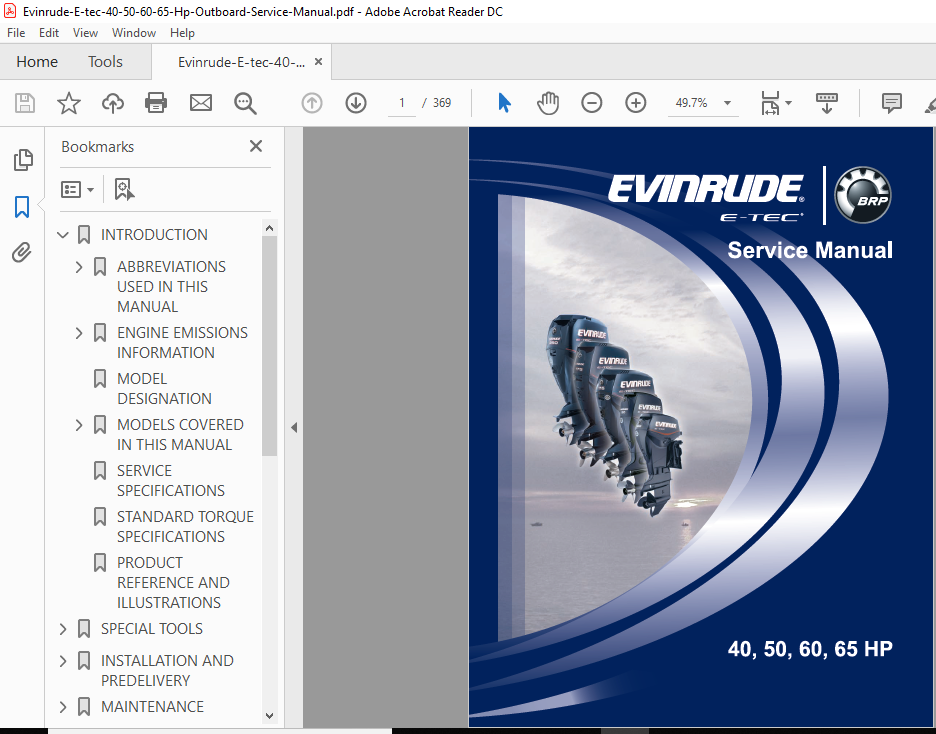Print the document with the printer icon

click(156, 103)
